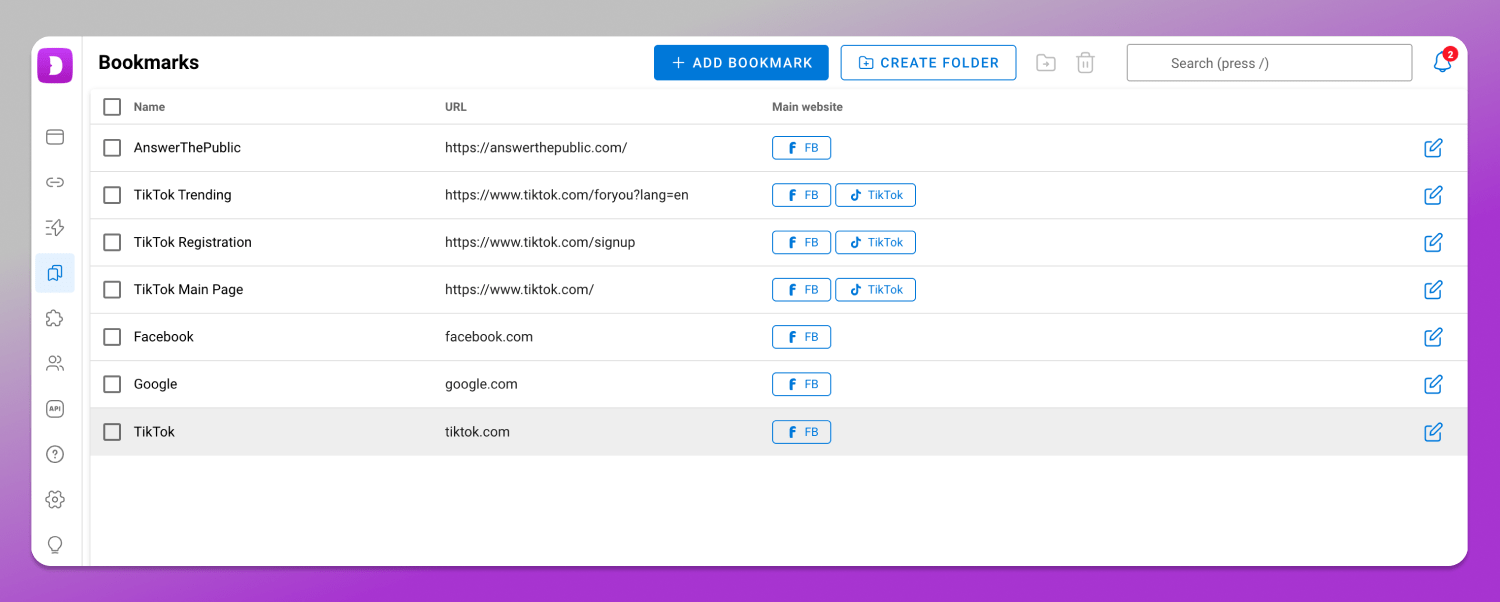Click FB tag in tiktok.com row
The image size is (1500, 602).
click(801, 432)
